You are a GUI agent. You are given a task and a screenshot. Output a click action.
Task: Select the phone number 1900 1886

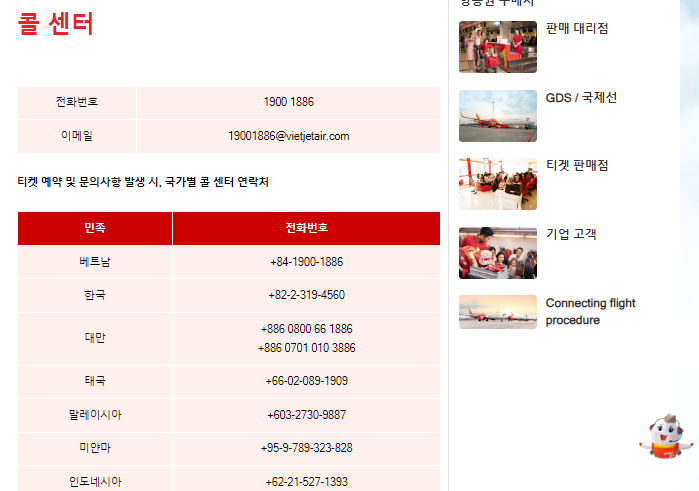click(x=288, y=102)
